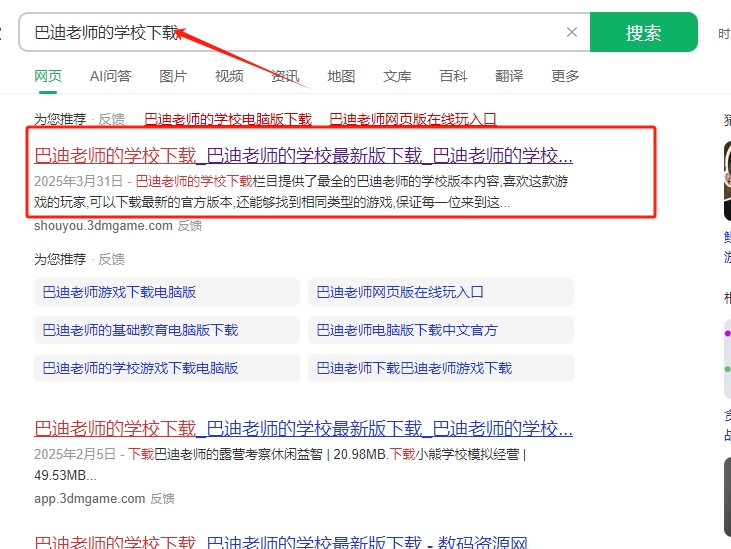
Task: Select the 视频 tab
Action: pyautogui.click(x=229, y=76)
